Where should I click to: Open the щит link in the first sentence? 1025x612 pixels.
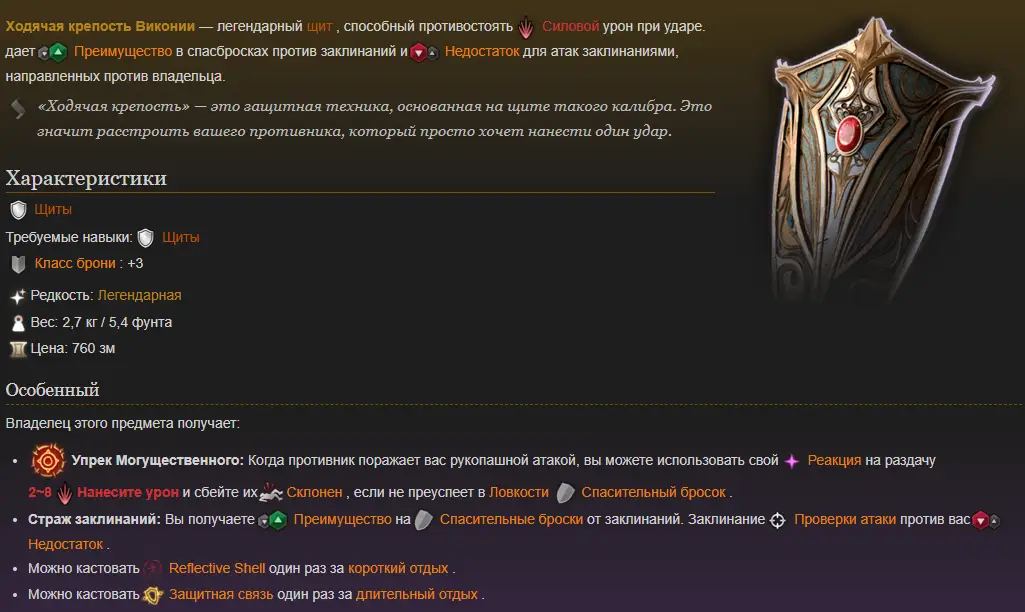point(320,27)
